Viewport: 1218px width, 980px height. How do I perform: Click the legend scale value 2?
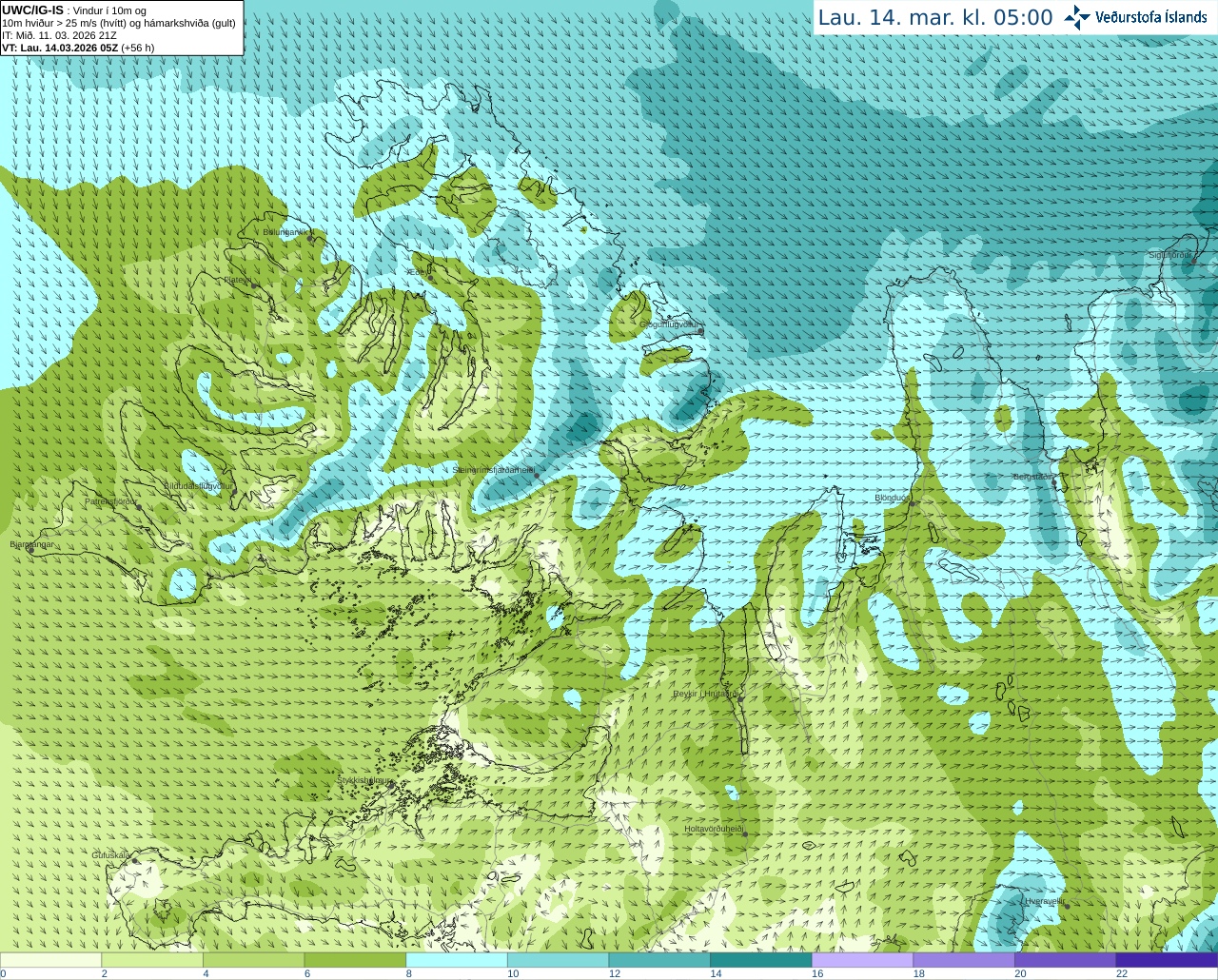tap(104, 973)
